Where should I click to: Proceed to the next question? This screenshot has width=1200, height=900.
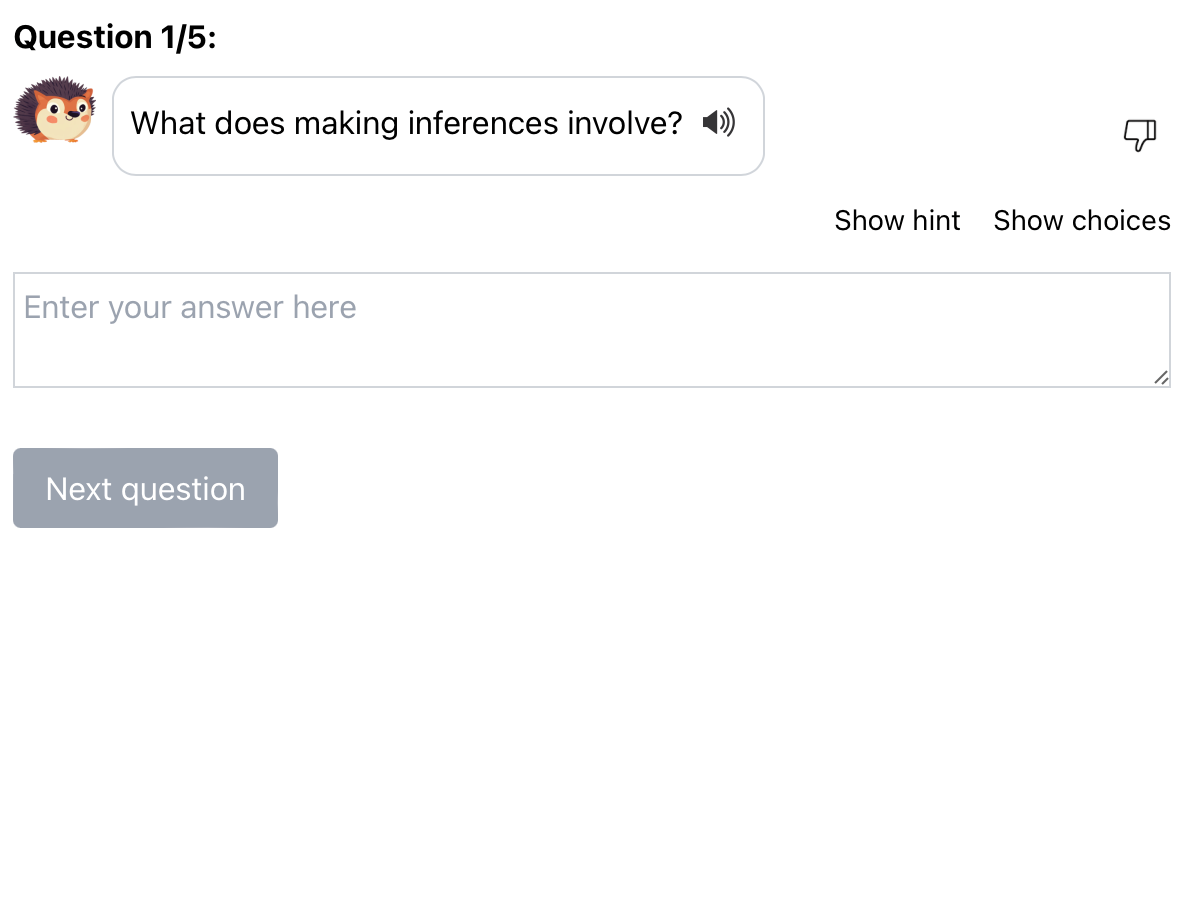145,488
